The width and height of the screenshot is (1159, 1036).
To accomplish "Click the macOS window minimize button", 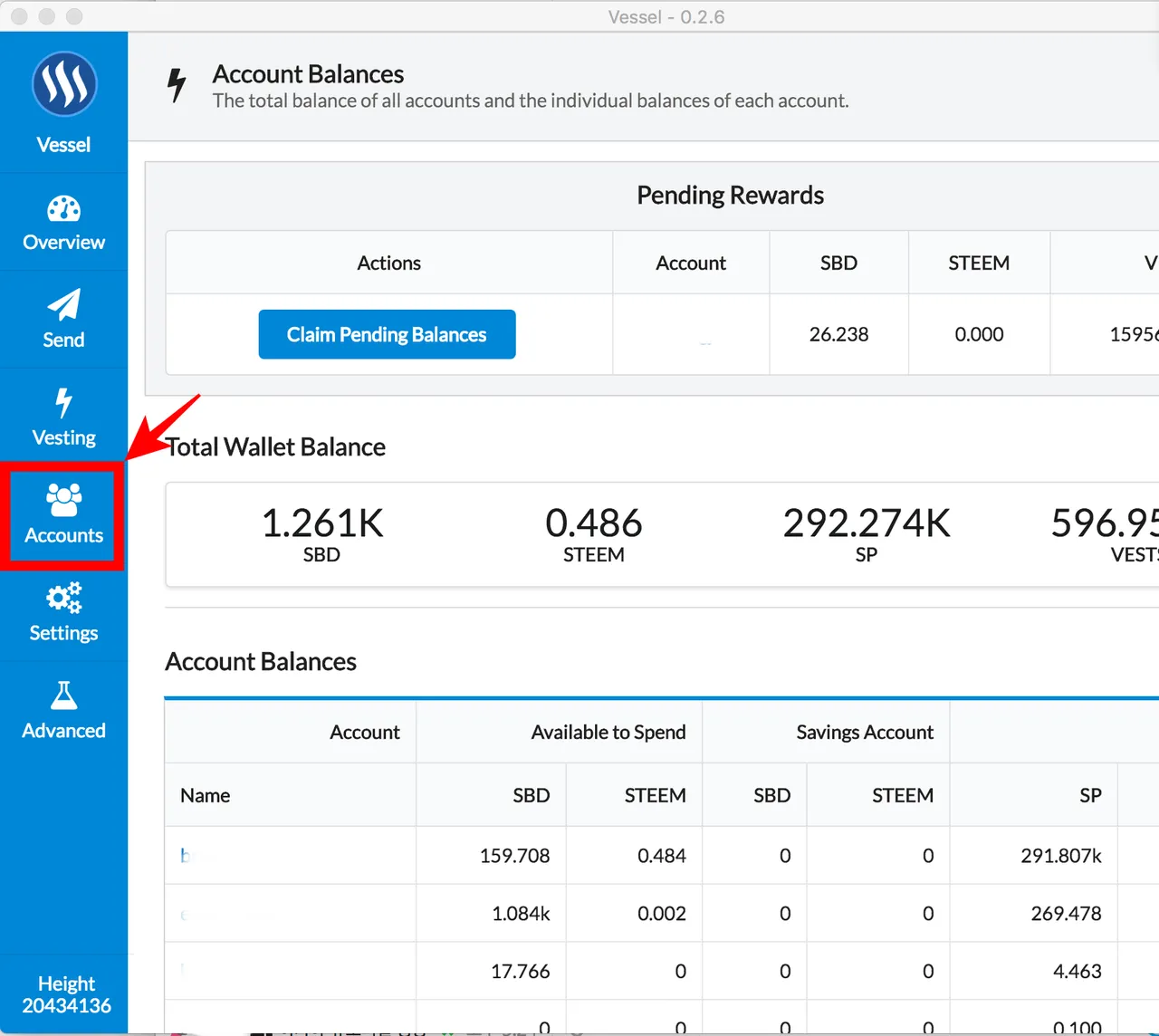I will pos(47,16).
